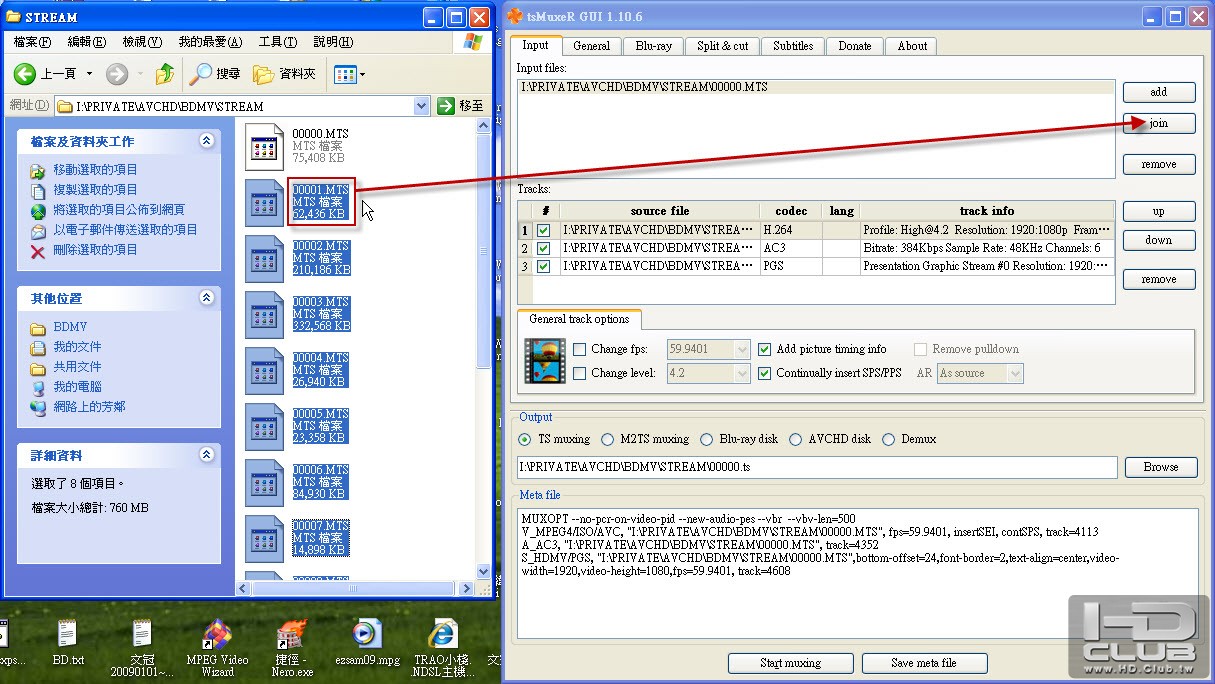Select the 00000.MTS file icon
Screen dimensions: 1215x684
tap(265, 147)
